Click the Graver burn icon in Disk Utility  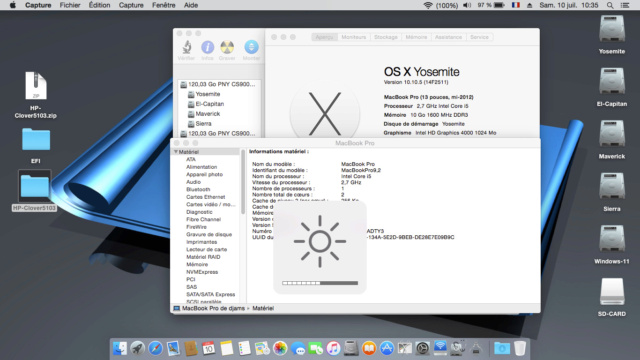tap(227, 47)
